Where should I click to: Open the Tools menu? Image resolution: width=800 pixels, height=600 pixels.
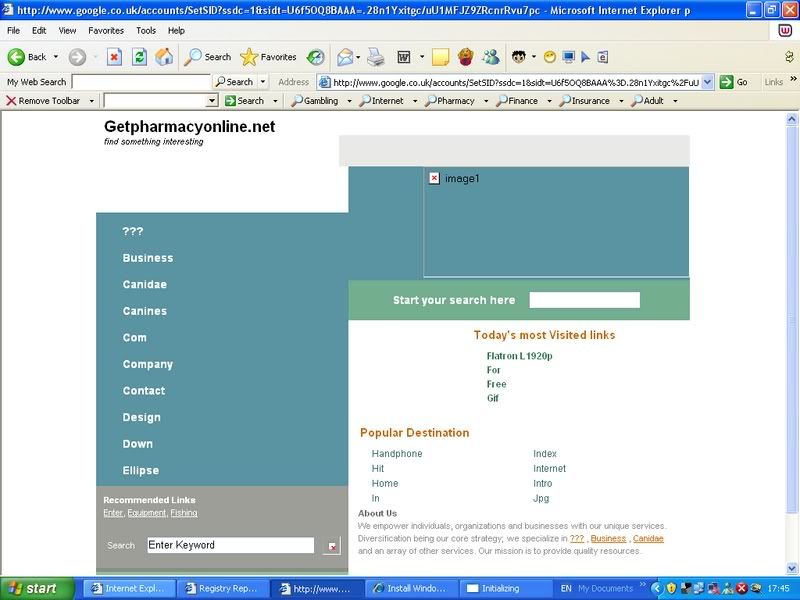coord(146,31)
